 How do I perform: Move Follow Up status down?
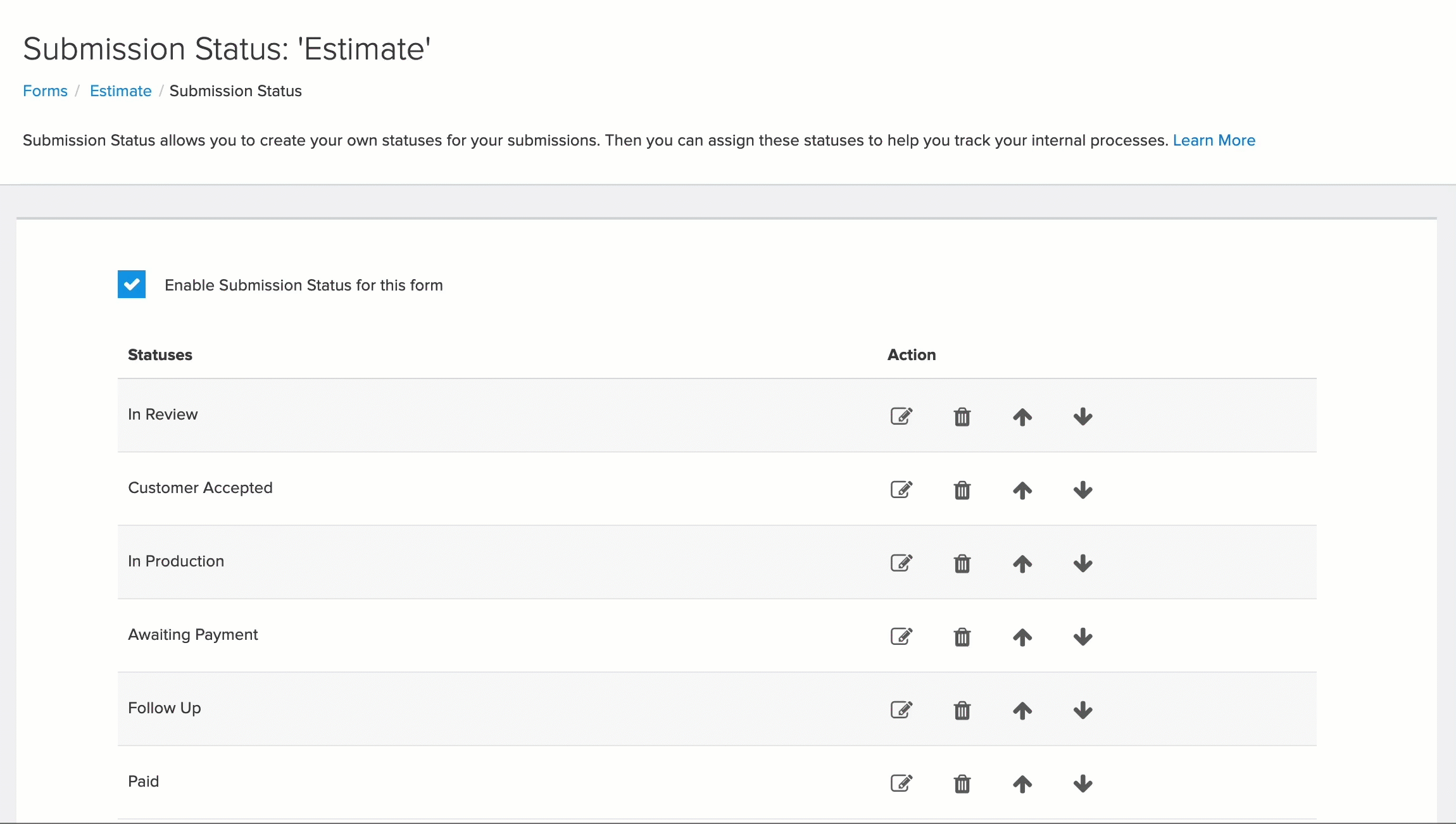tap(1083, 710)
